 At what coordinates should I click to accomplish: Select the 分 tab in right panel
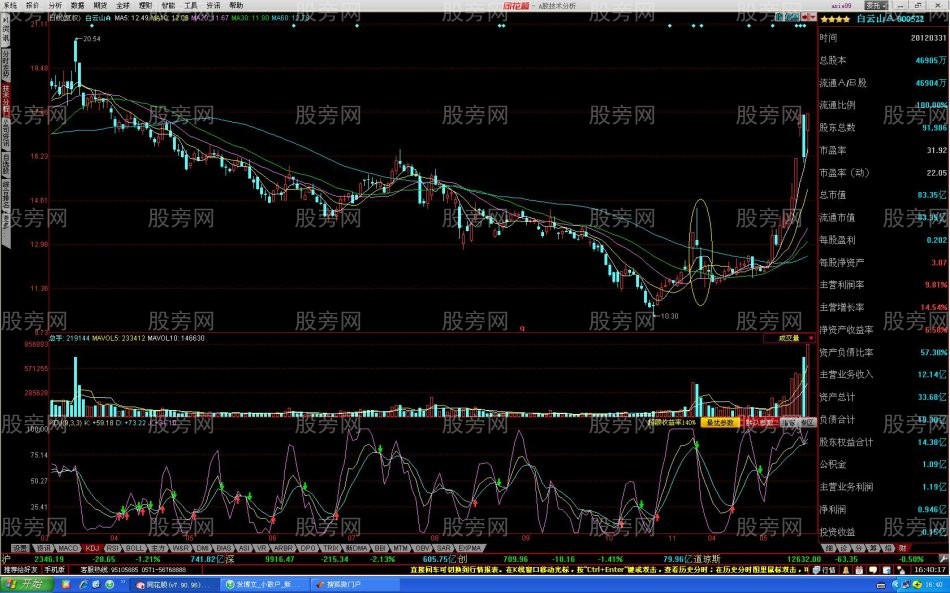[859, 548]
